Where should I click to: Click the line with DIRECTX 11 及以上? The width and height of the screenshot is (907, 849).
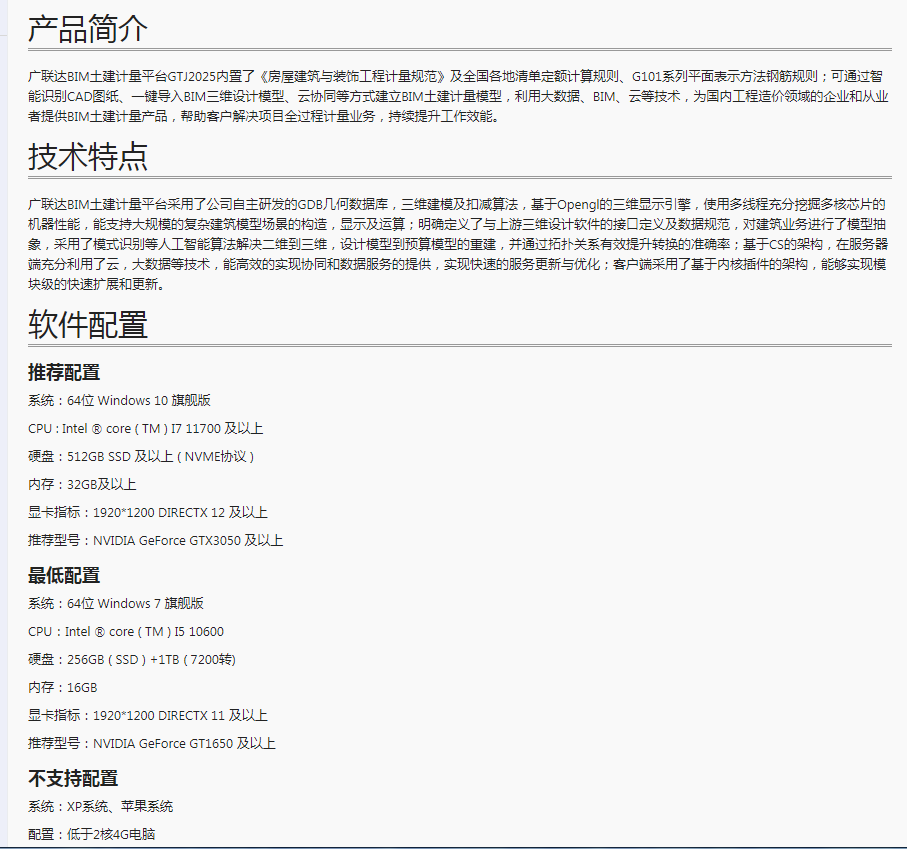(148, 715)
